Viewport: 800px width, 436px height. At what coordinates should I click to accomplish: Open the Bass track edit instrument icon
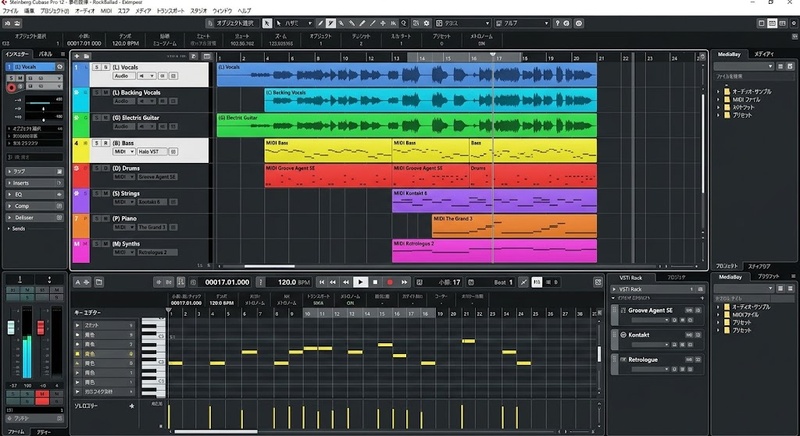click(x=173, y=151)
